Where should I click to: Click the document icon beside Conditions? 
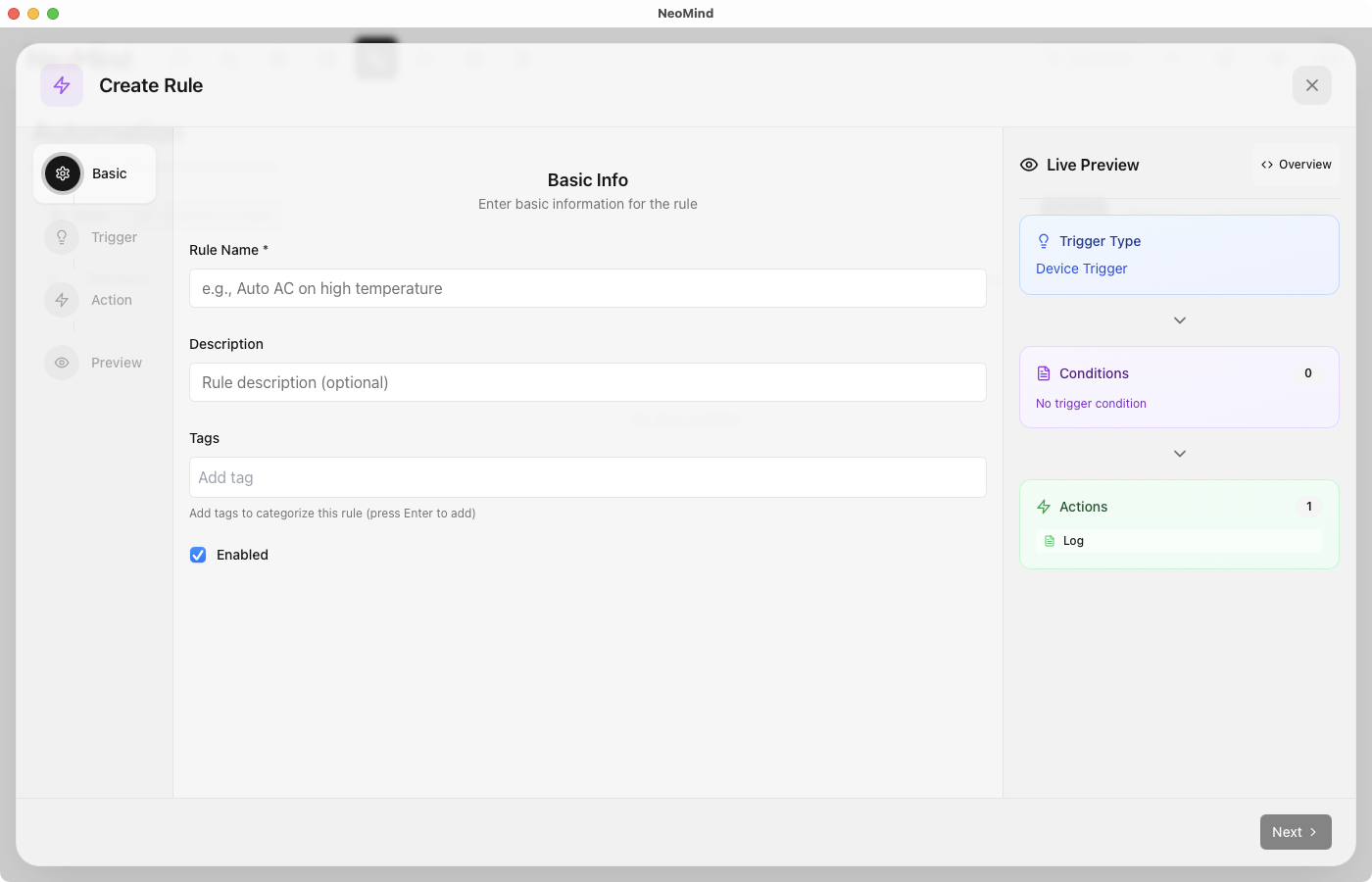1043,372
